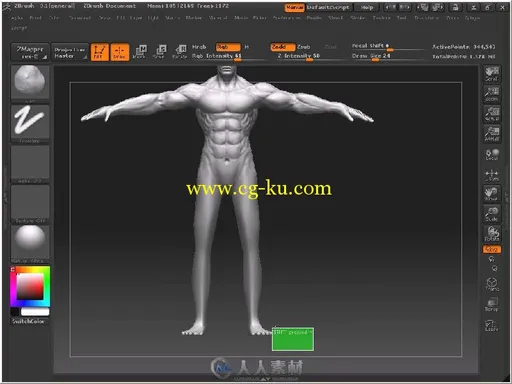The width and height of the screenshot is (512, 384).
Task: Launch Projection Master
Action: pyautogui.click(x=69, y=52)
